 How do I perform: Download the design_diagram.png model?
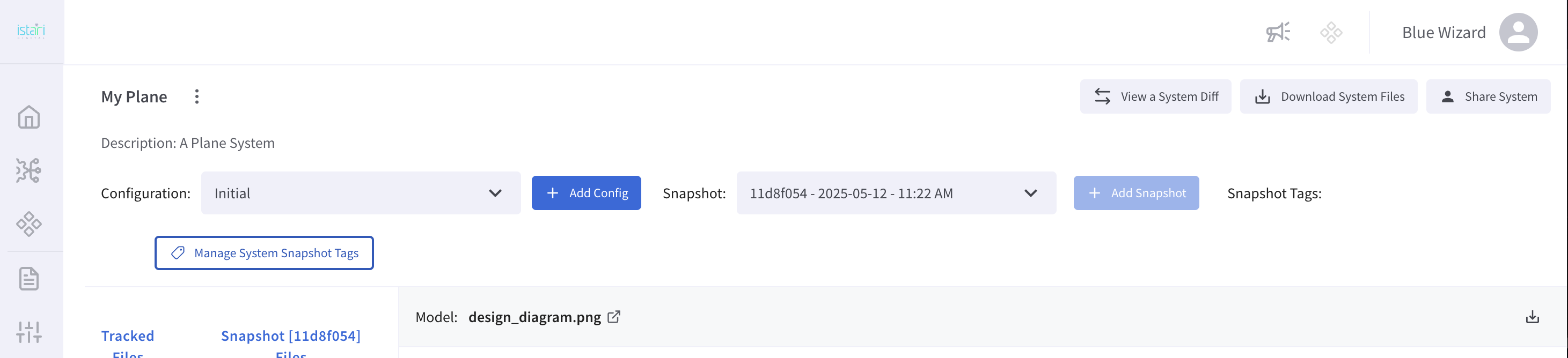pyautogui.click(x=1532, y=317)
